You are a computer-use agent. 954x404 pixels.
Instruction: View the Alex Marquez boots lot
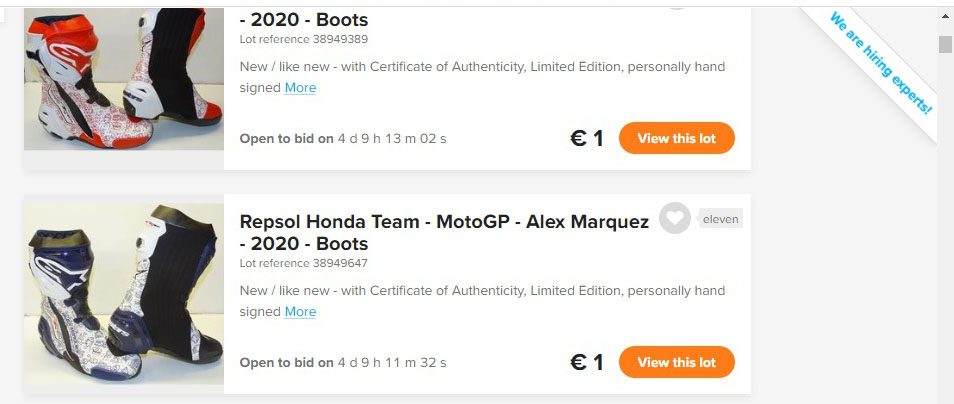coord(676,362)
